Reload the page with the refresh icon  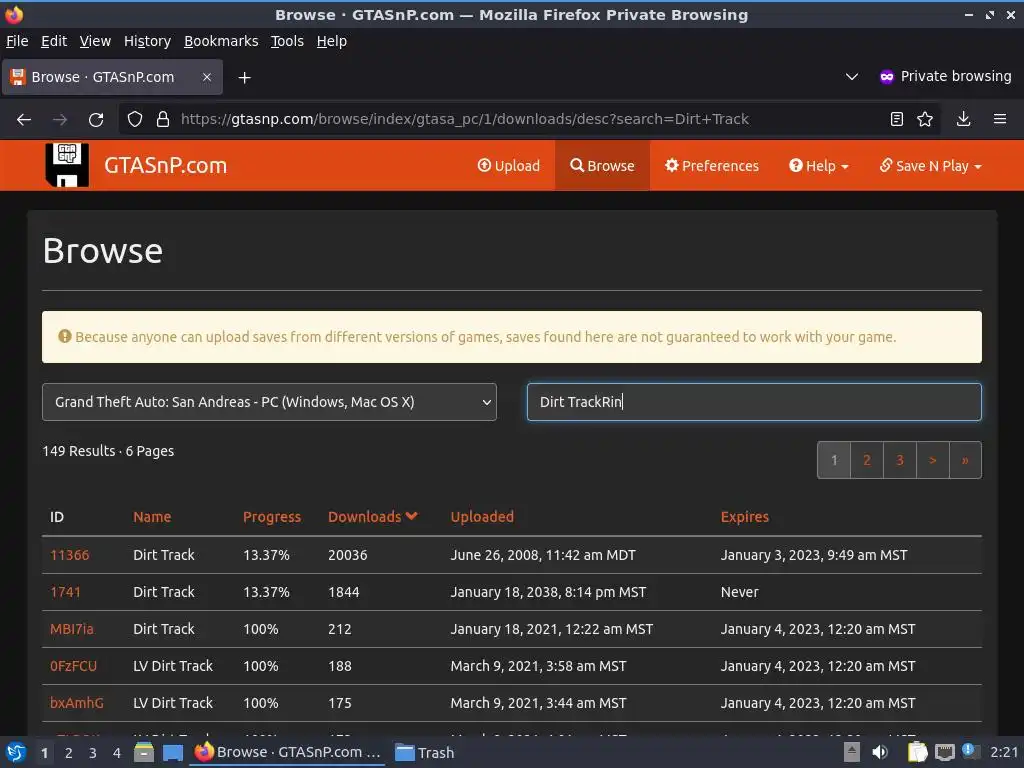pyautogui.click(x=96, y=120)
